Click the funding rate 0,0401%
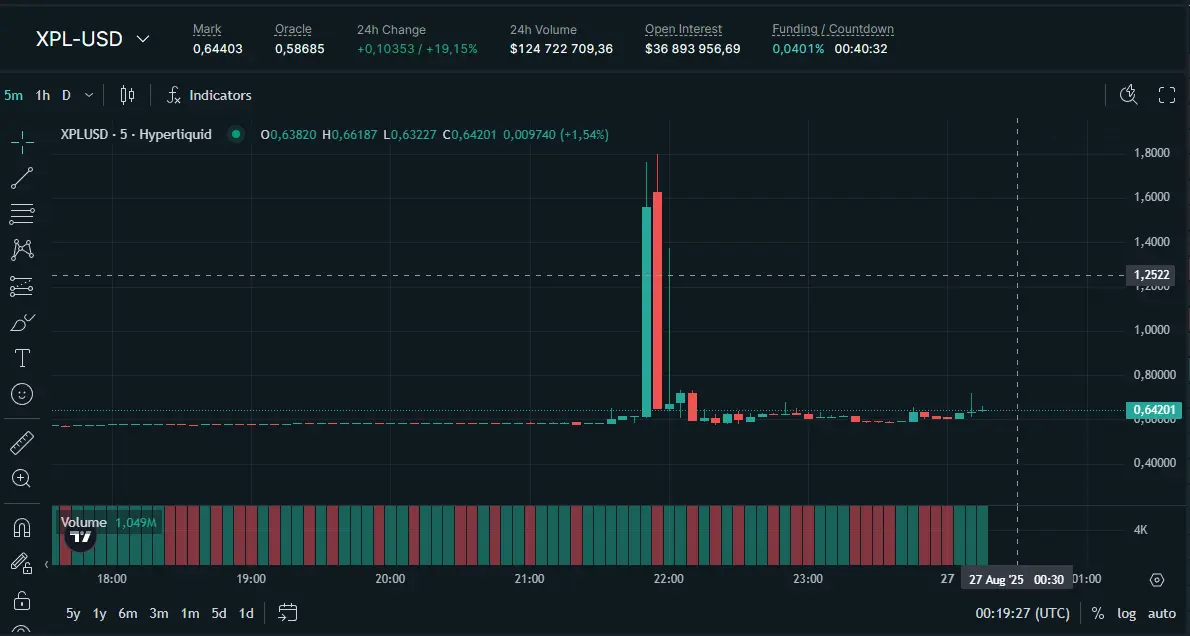This screenshot has width=1190, height=636. pyautogui.click(x=798, y=49)
